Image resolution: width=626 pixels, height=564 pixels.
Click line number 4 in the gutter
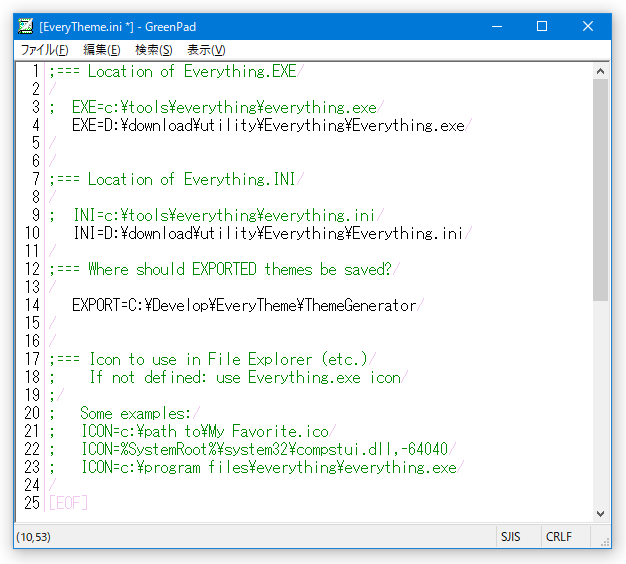click(x=36, y=125)
